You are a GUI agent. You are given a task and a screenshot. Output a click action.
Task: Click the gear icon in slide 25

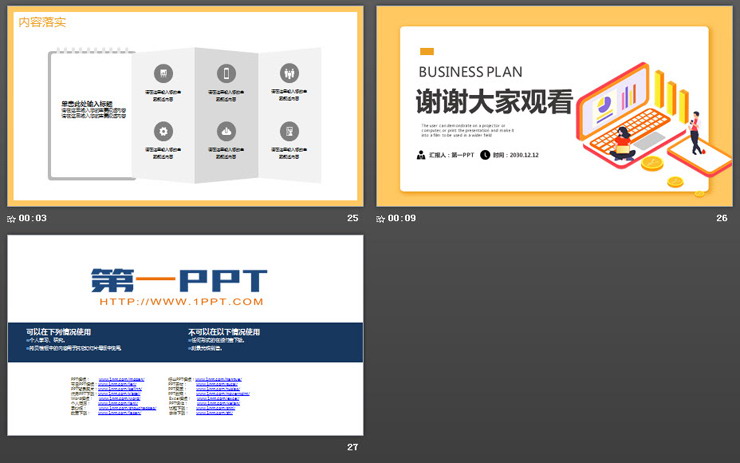click(163, 131)
